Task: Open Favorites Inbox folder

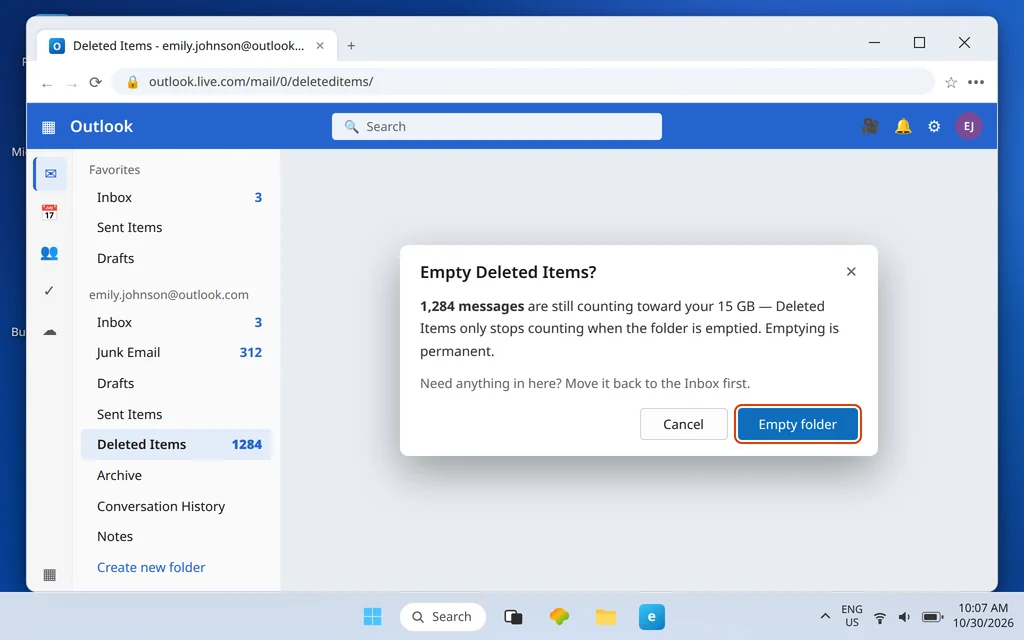Action: [x=176, y=197]
